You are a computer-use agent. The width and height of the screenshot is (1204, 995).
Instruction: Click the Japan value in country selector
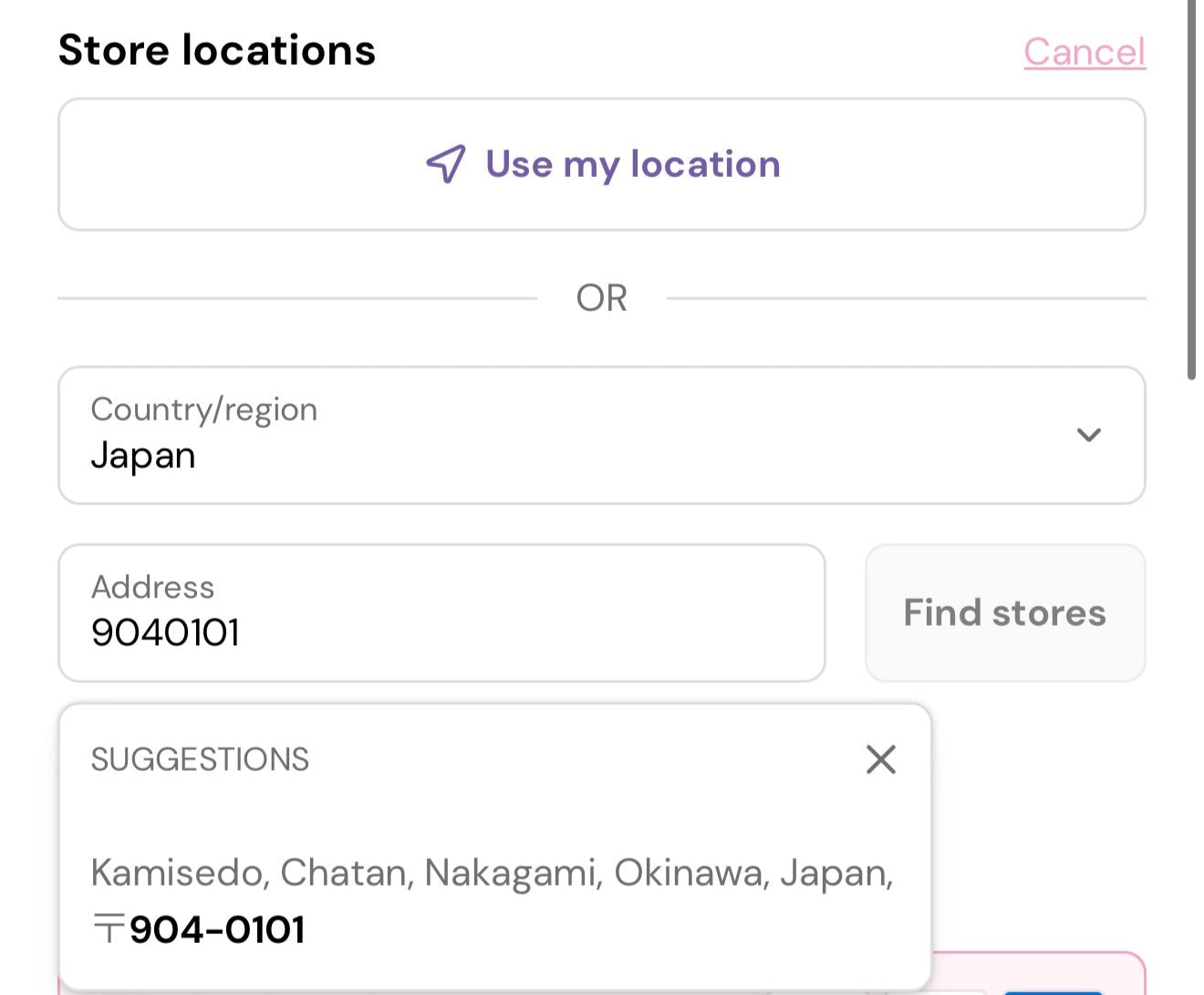(x=143, y=455)
